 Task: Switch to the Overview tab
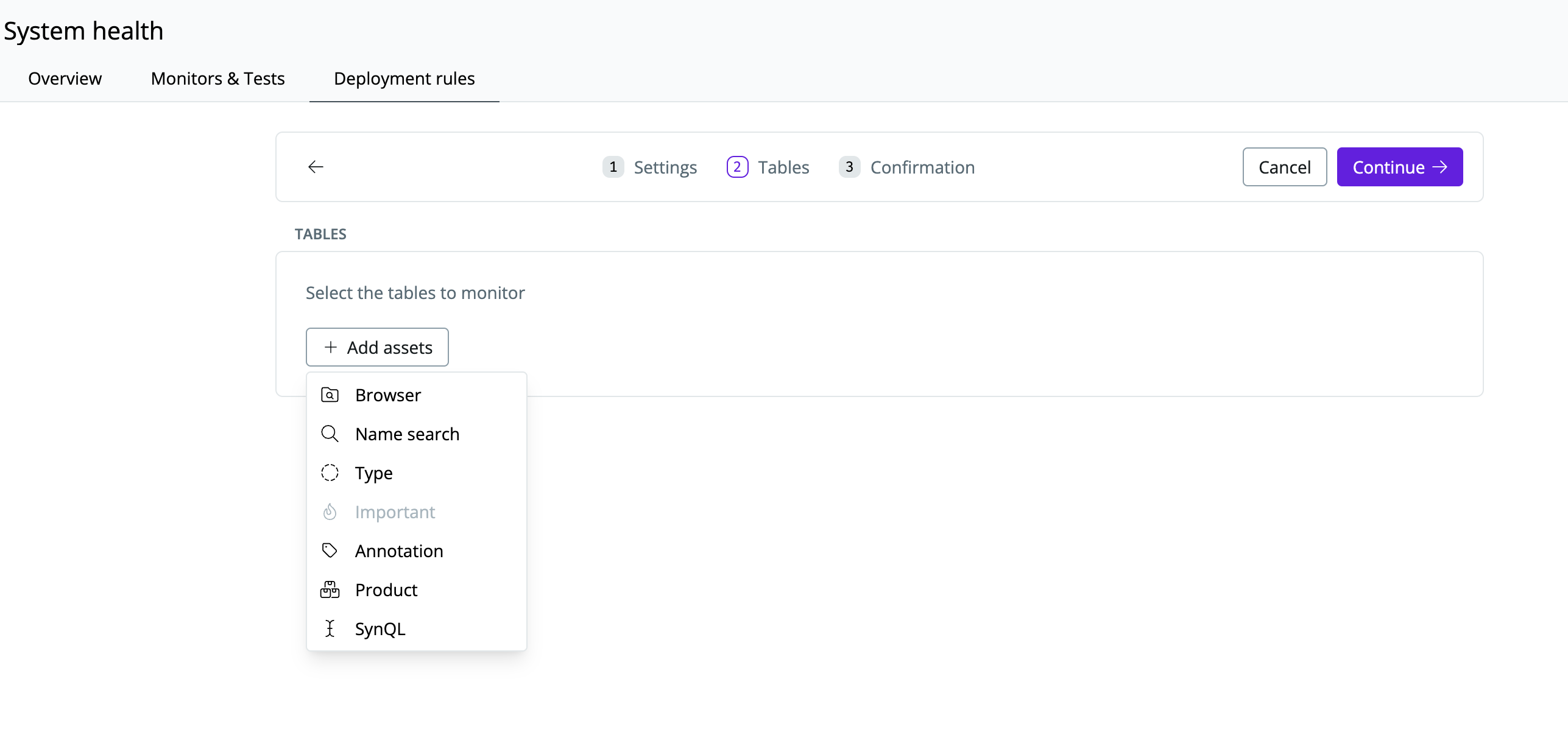pos(65,79)
